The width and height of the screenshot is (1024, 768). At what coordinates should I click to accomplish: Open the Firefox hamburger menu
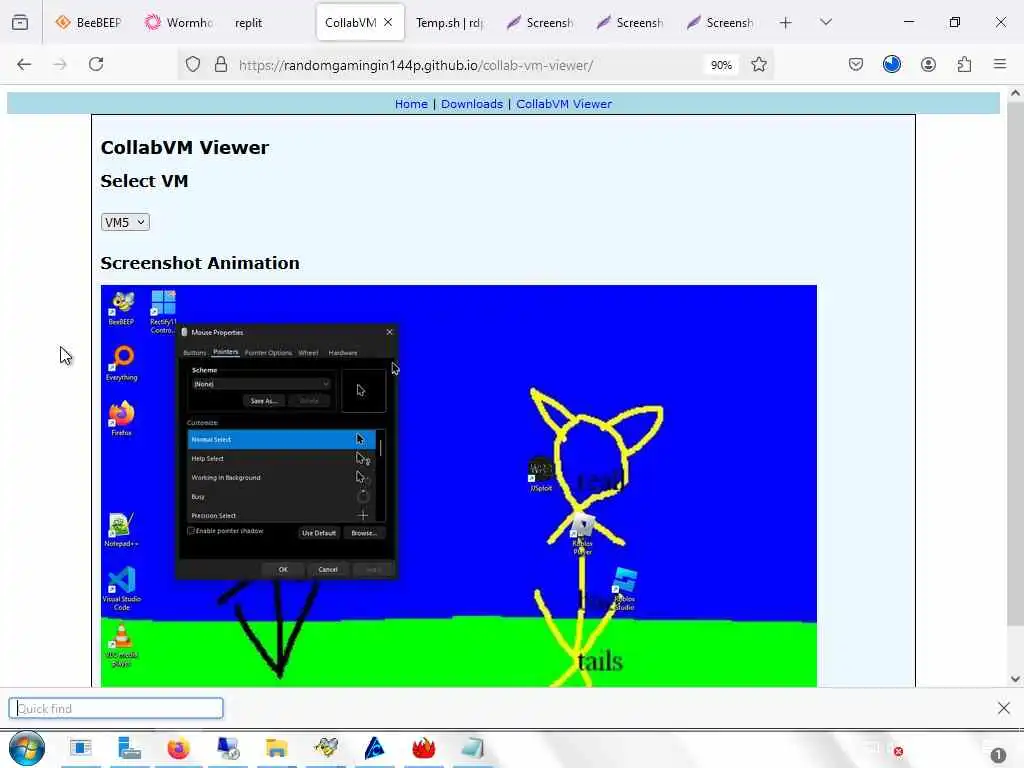[999, 64]
